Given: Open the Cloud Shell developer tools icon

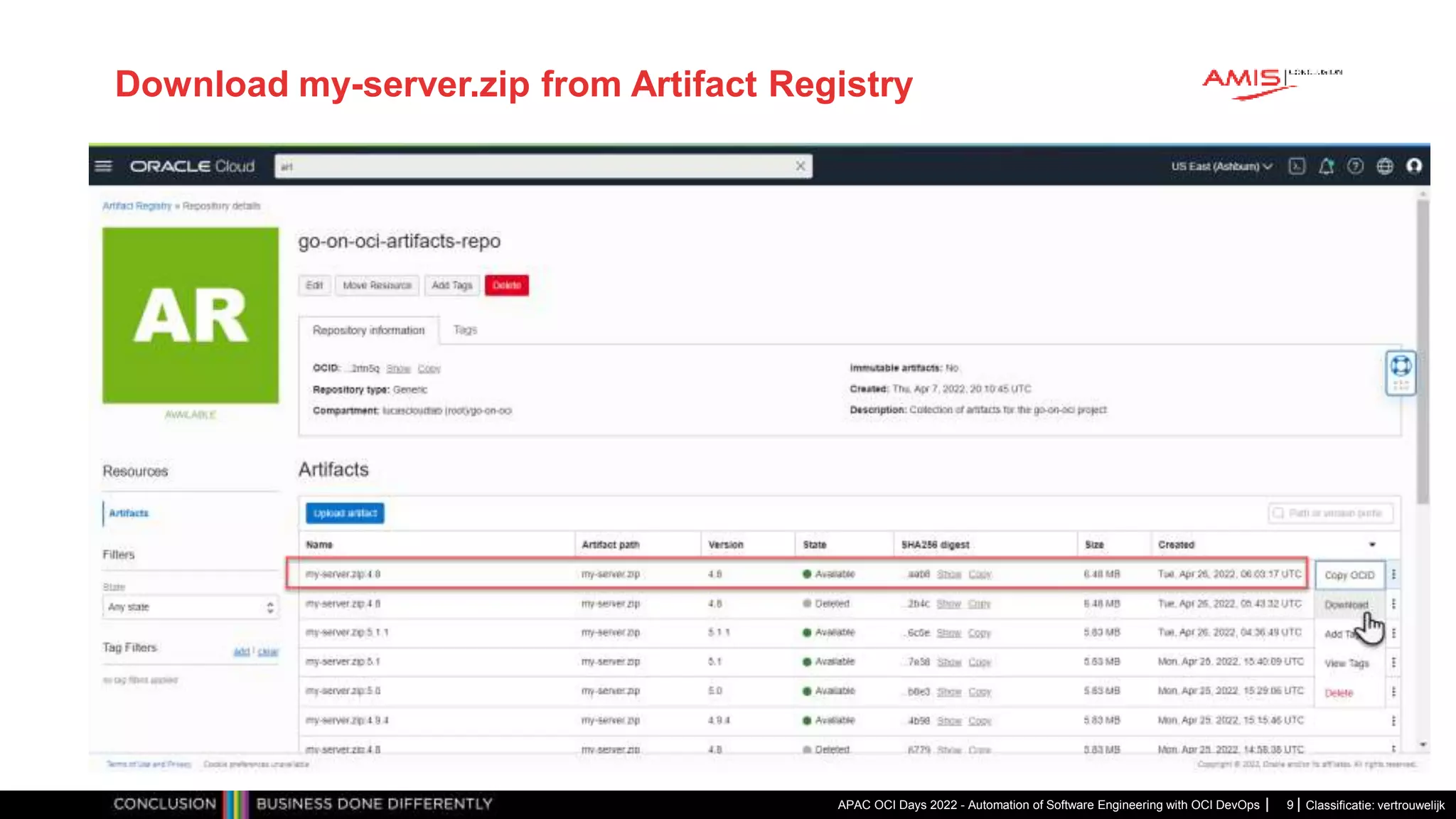Looking at the screenshot, I should pos(1297,166).
